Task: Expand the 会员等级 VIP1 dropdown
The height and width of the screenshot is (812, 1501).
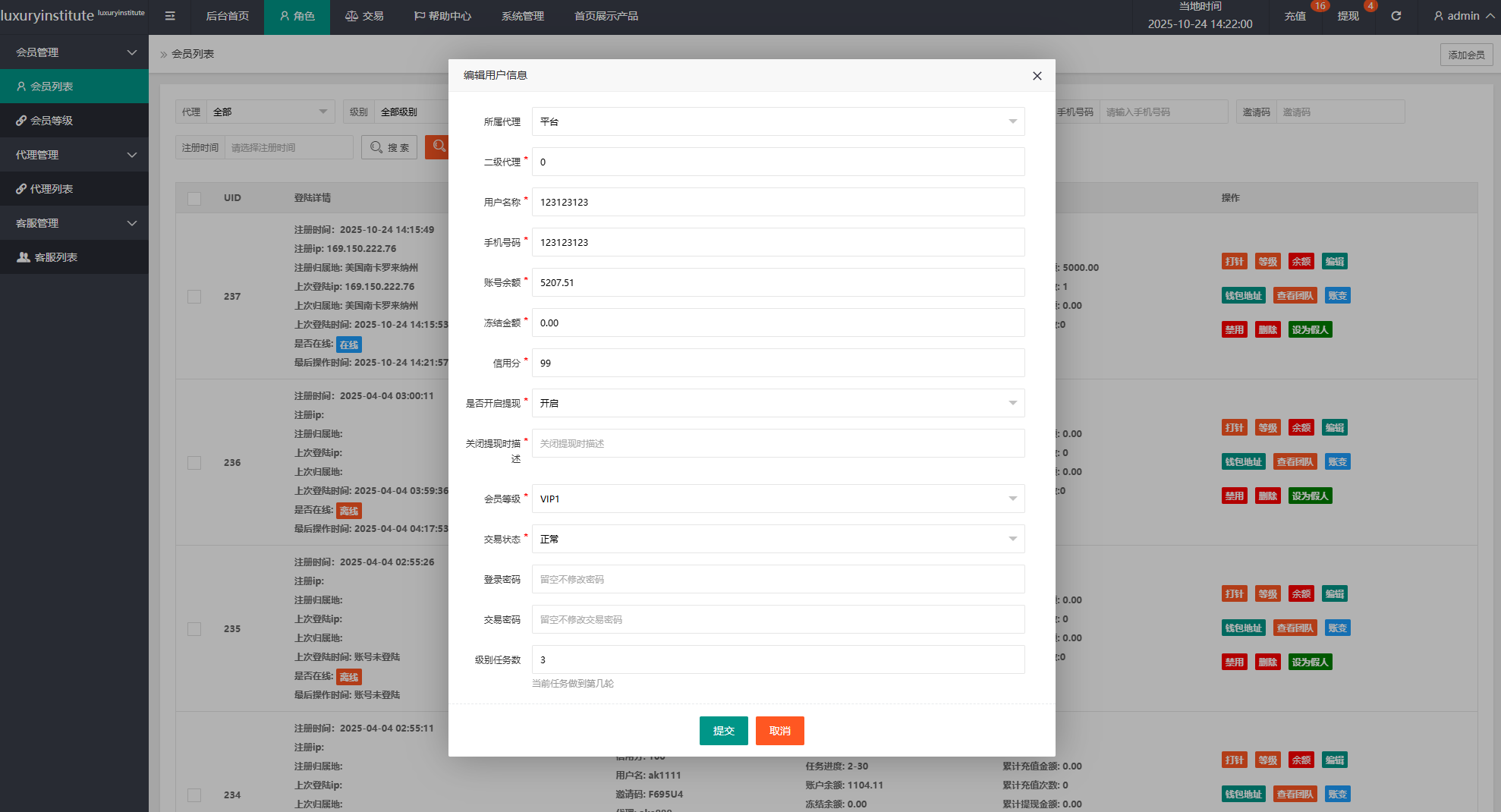Action: (778, 499)
